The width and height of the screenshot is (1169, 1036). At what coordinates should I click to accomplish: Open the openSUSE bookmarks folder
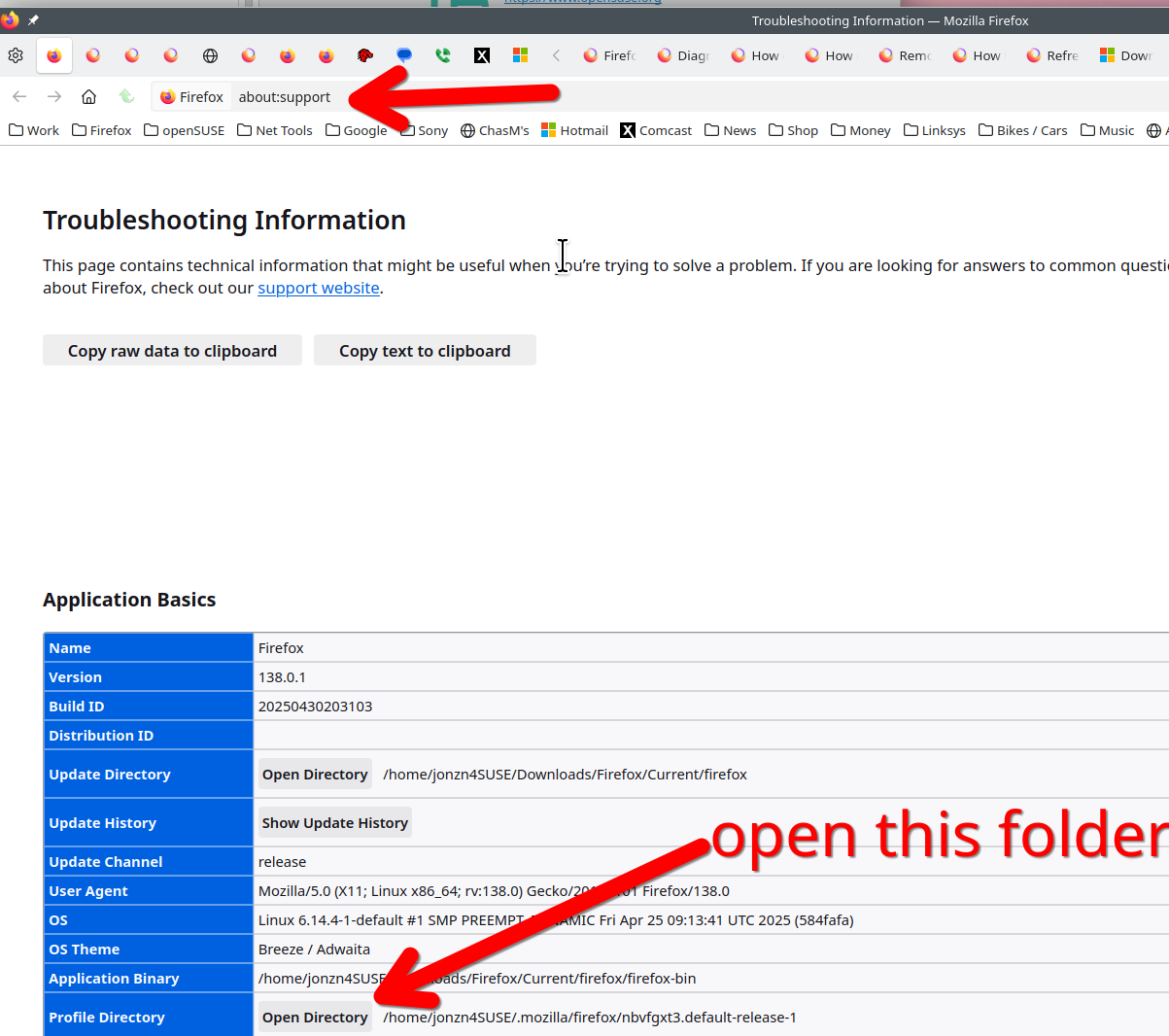184,130
